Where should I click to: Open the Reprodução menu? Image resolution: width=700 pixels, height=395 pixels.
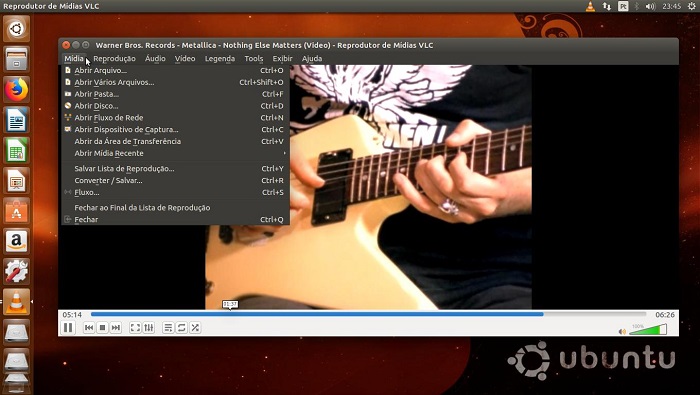click(114, 58)
